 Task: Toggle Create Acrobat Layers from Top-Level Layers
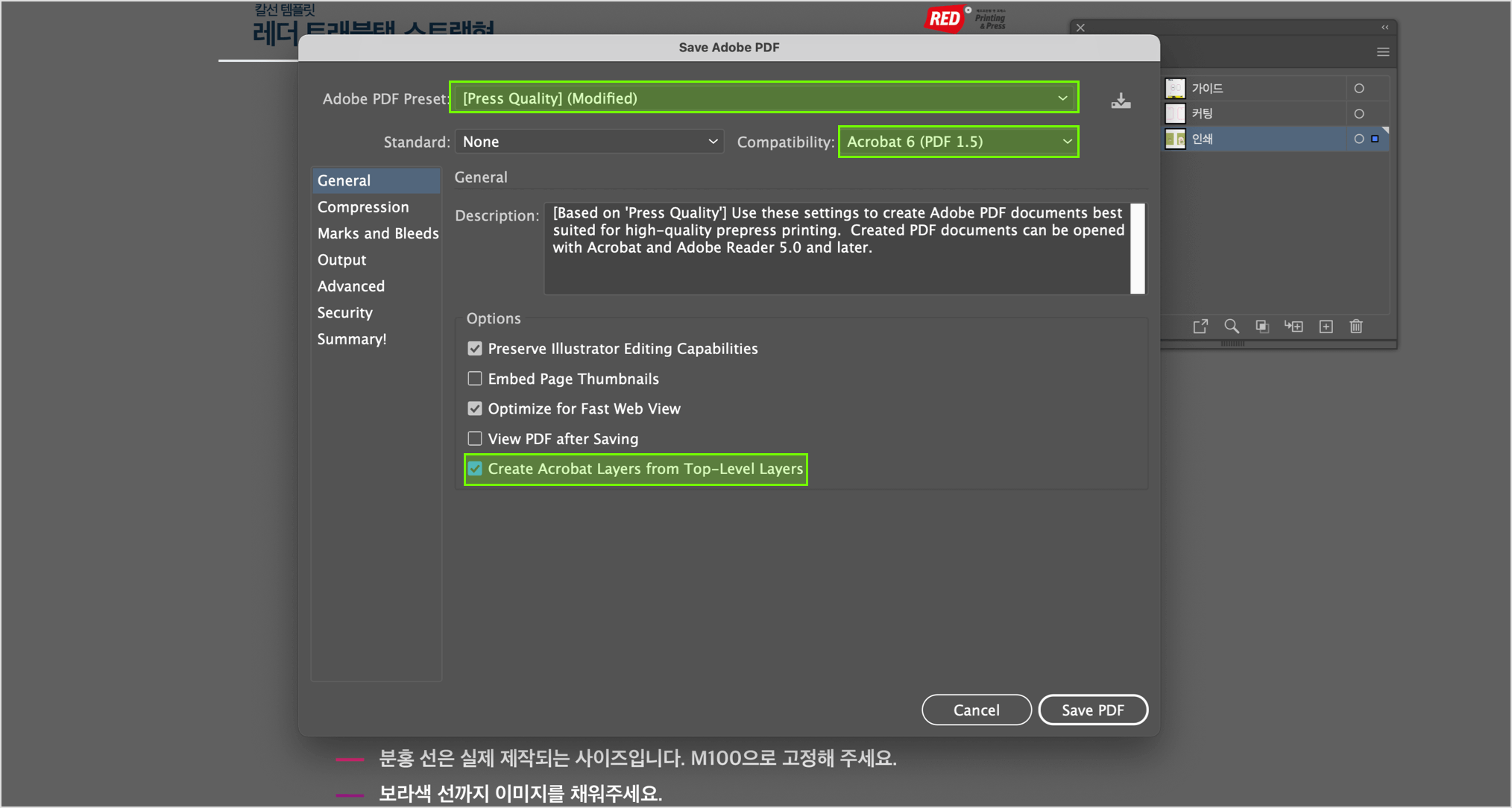point(475,469)
